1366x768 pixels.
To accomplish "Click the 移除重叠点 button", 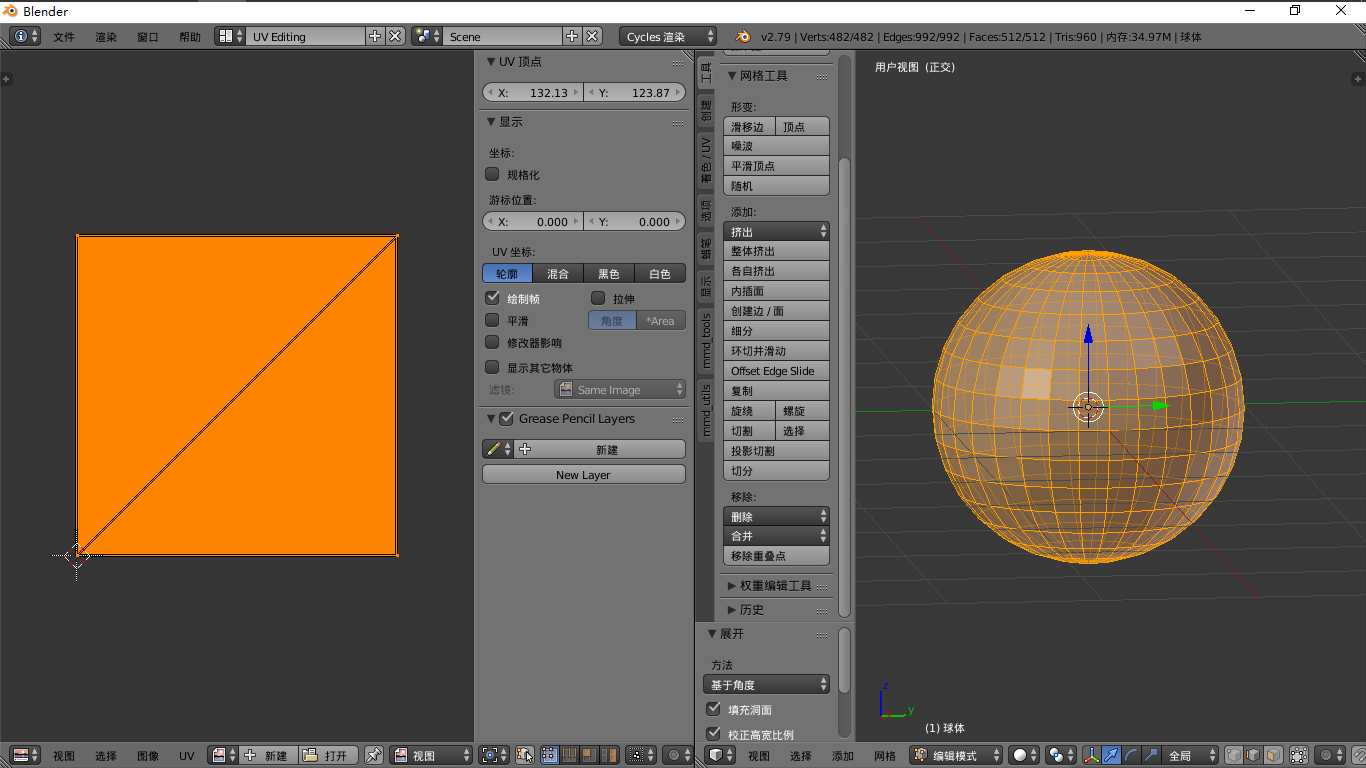I will tap(776, 556).
